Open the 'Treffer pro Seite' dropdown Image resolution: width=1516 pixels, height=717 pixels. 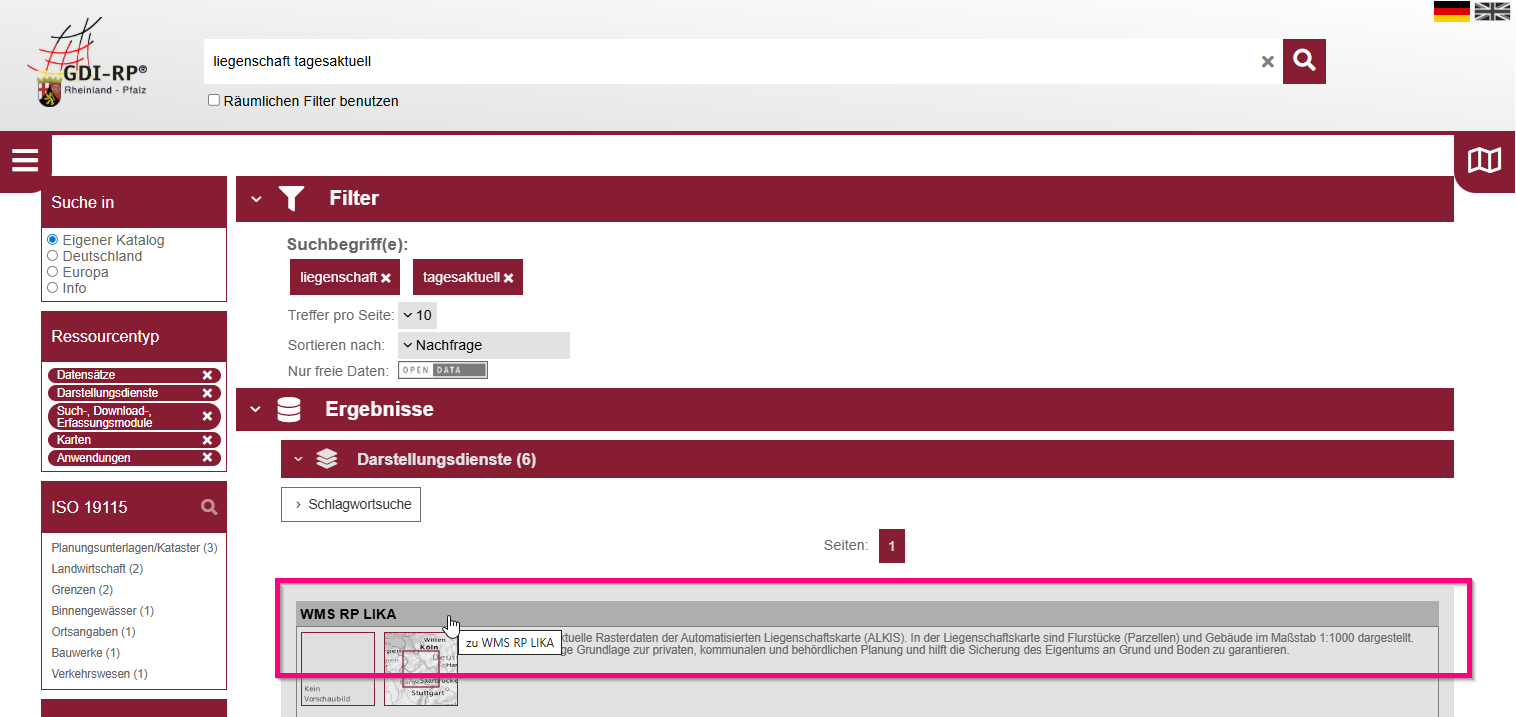[x=417, y=315]
